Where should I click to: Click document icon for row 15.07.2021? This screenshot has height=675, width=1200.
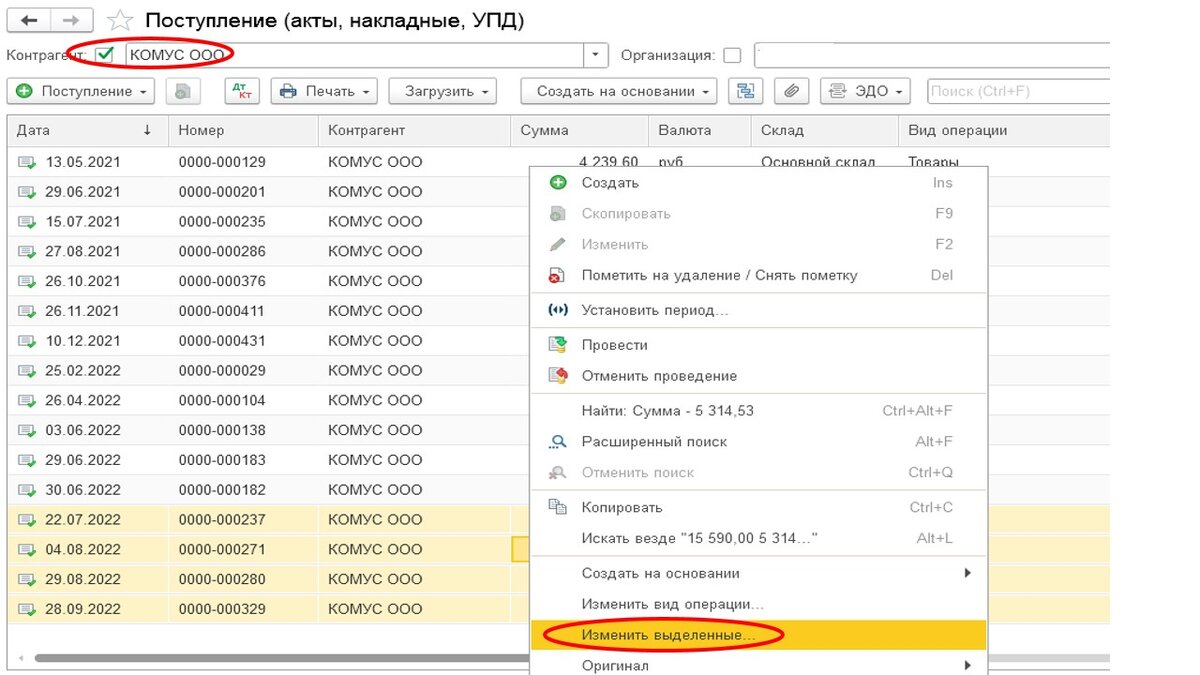(x=26, y=222)
